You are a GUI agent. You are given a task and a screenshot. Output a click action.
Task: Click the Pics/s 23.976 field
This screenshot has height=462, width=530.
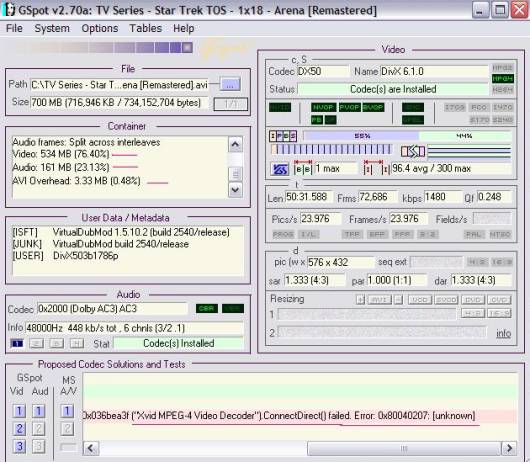[320, 219]
